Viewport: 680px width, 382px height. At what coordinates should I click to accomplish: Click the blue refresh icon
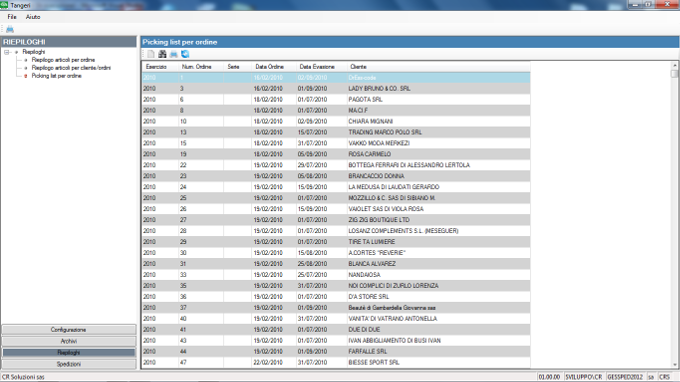(x=185, y=54)
